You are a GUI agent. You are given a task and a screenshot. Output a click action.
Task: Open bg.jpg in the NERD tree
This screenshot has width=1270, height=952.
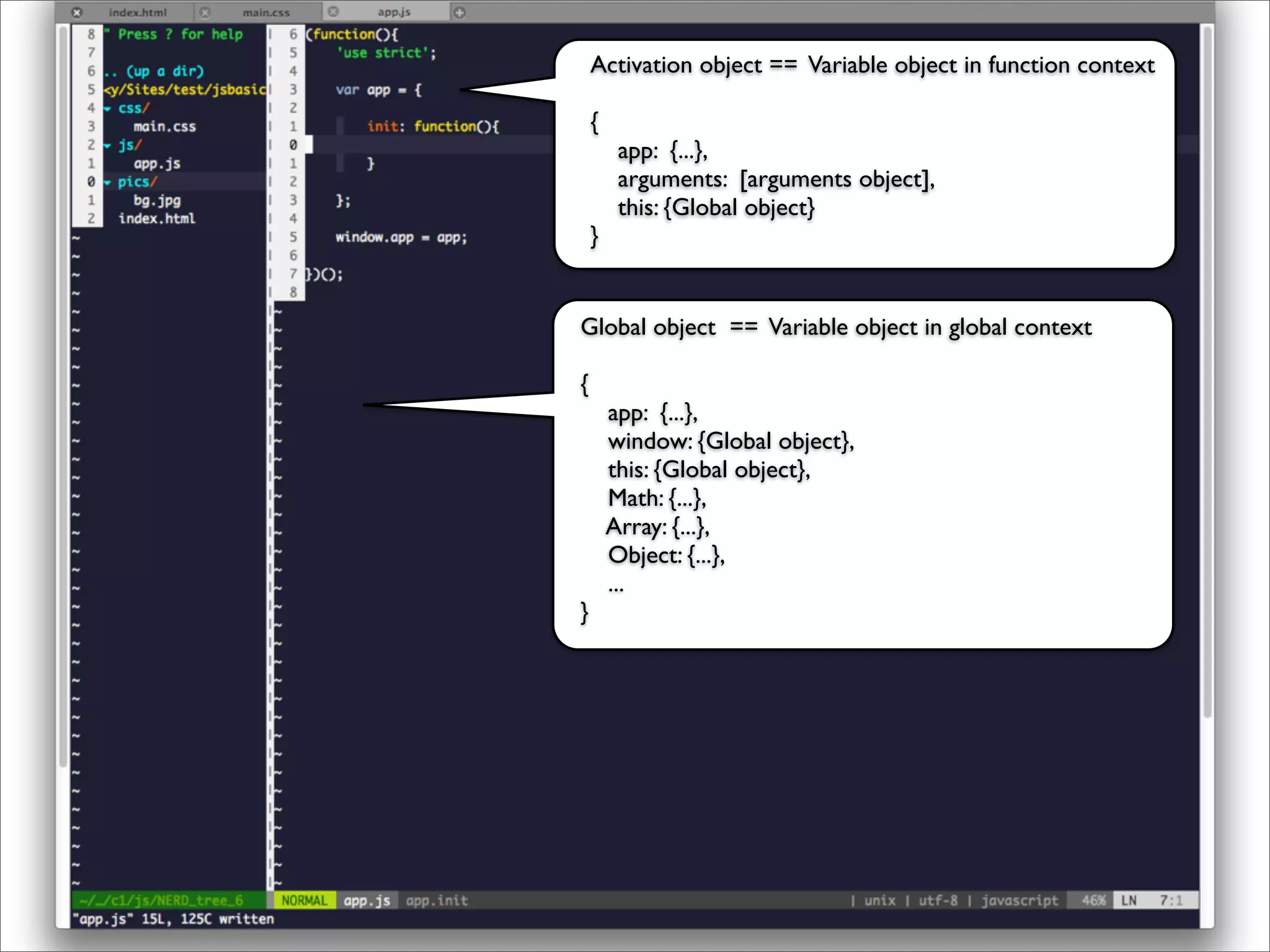coord(157,200)
